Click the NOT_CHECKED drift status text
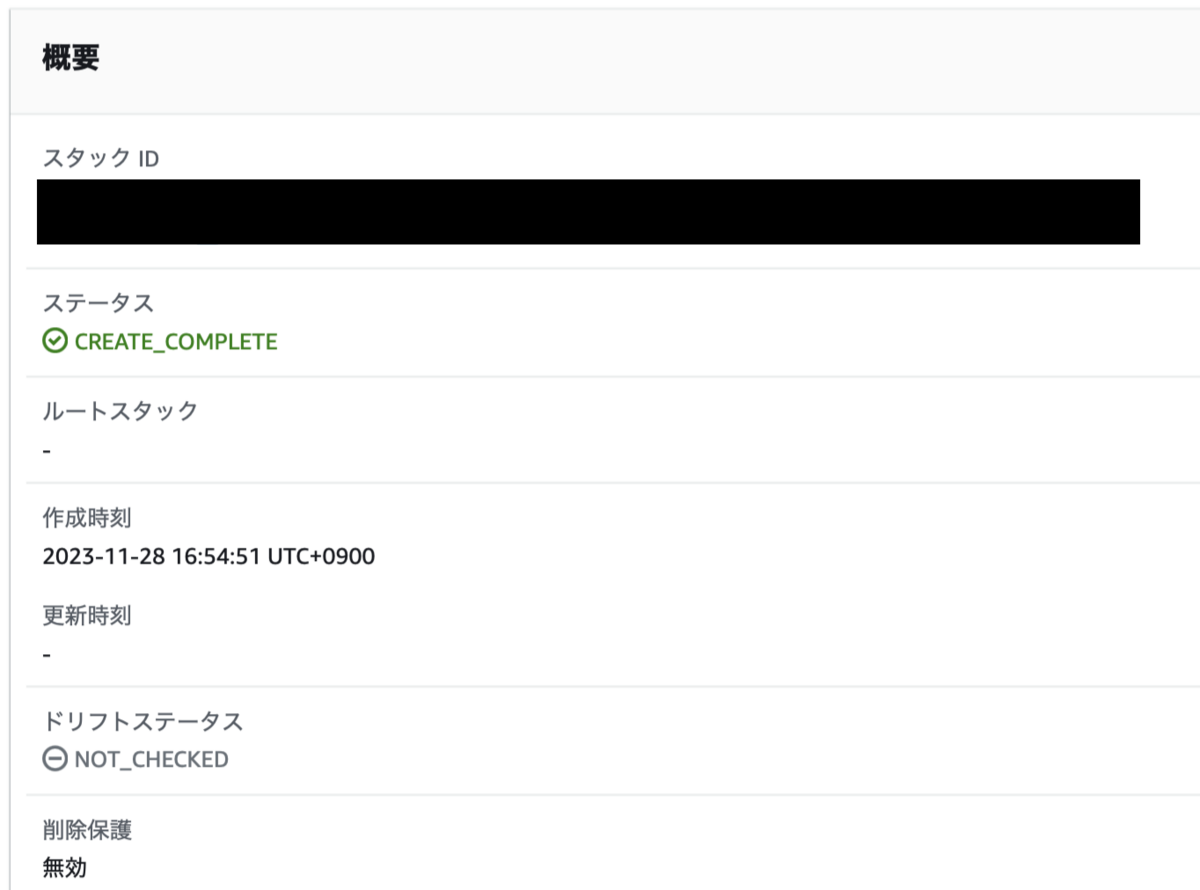Image resolution: width=1200 pixels, height=890 pixels. pyautogui.click(x=150, y=759)
